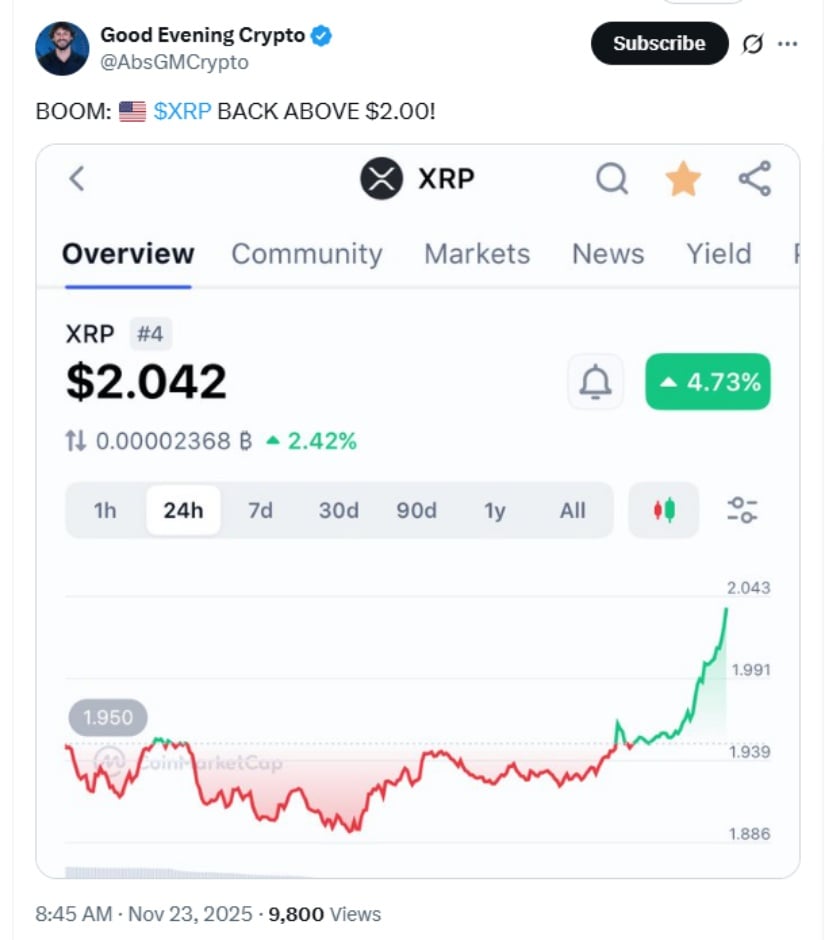Select the 7d time range
Viewport: 825px width, 940px height.
coord(260,510)
